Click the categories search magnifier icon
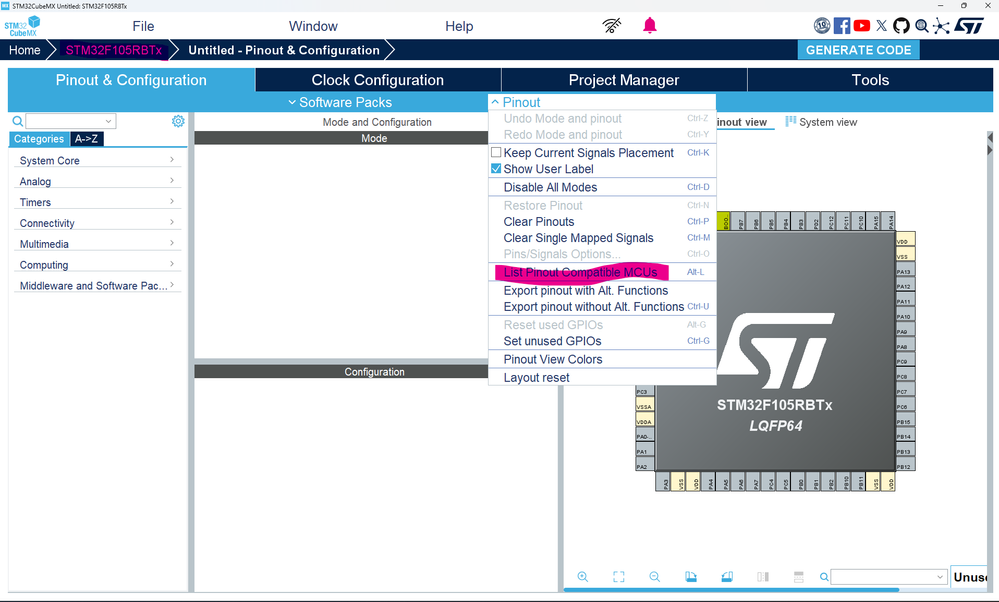Screen dimensions: 999x602 point(18,121)
